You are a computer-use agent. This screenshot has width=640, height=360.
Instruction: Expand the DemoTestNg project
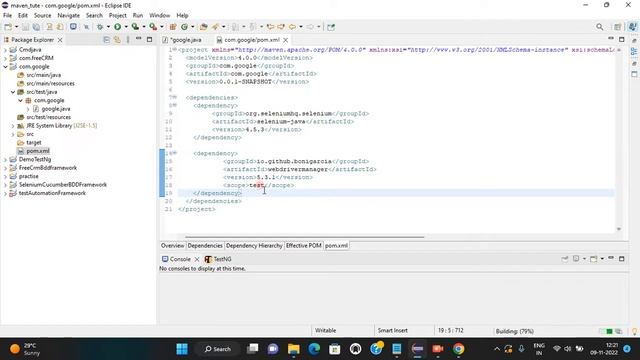(x=5, y=160)
